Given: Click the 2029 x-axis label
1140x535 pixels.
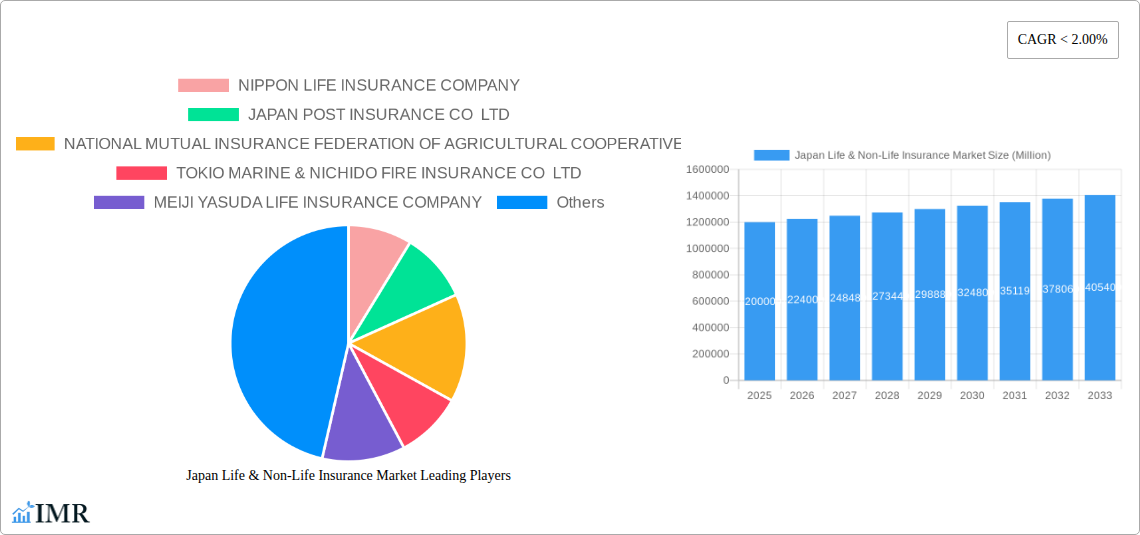Looking at the screenshot, I should (930, 395).
